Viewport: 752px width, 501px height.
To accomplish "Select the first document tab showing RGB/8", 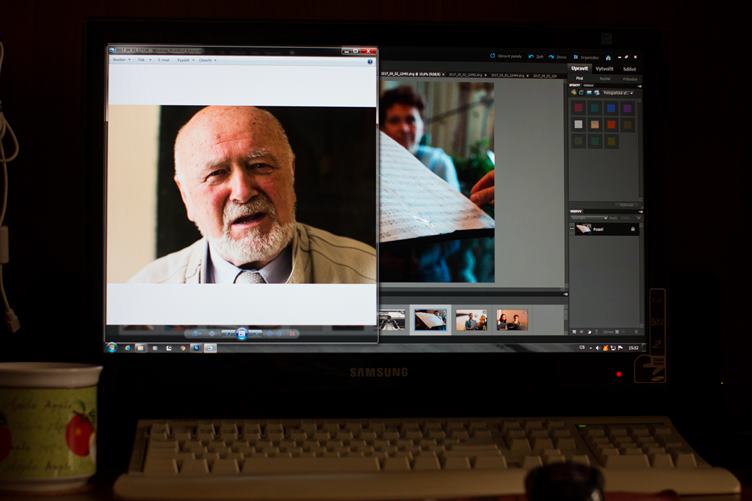I will (412, 74).
